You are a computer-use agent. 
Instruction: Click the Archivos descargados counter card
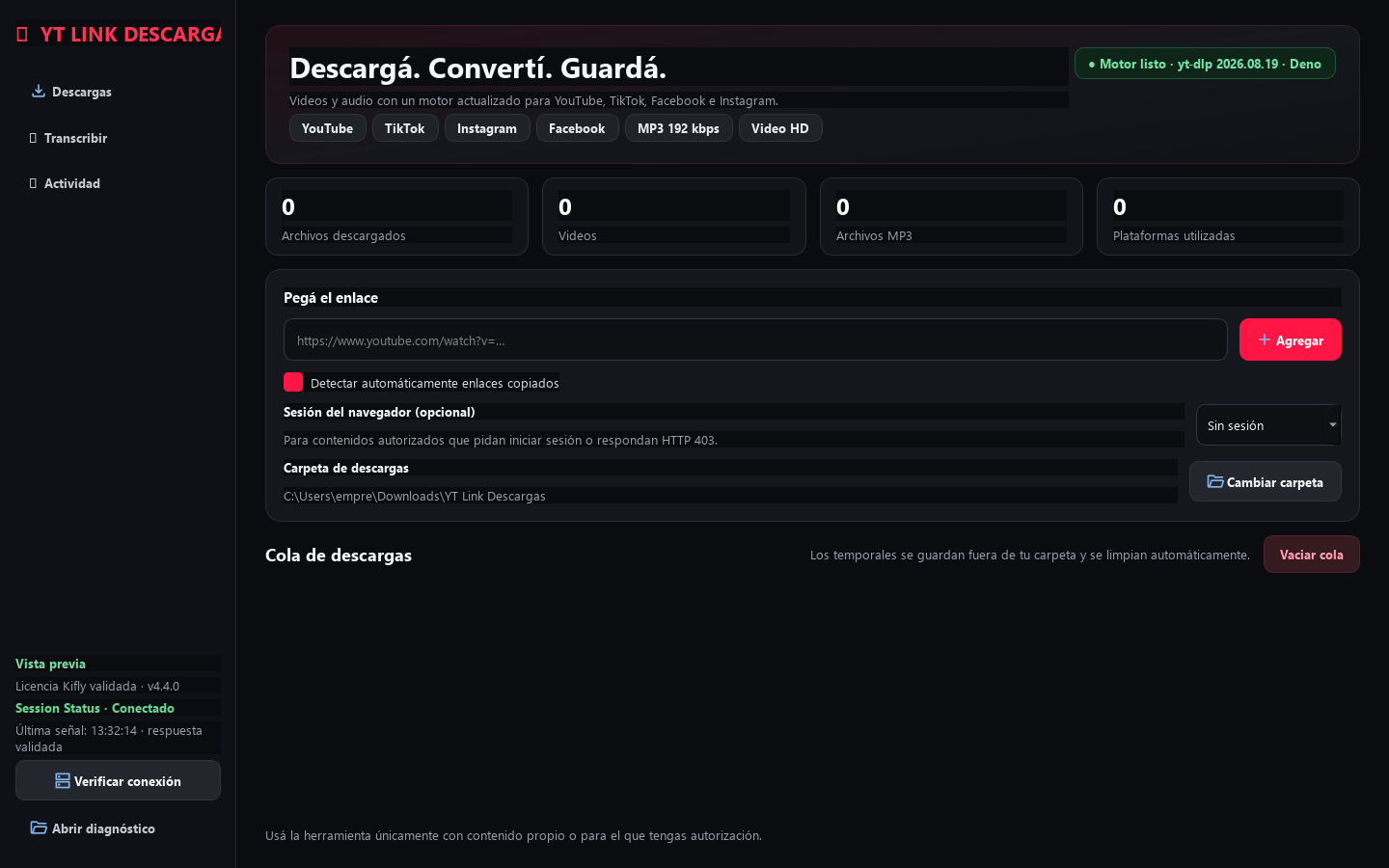pos(396,217)
